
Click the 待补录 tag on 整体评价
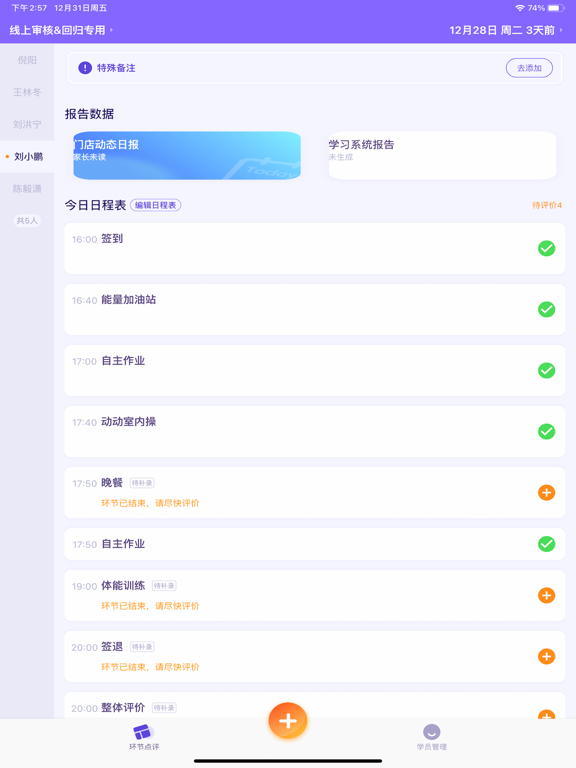pyautogui.click(x=164, y=708)
